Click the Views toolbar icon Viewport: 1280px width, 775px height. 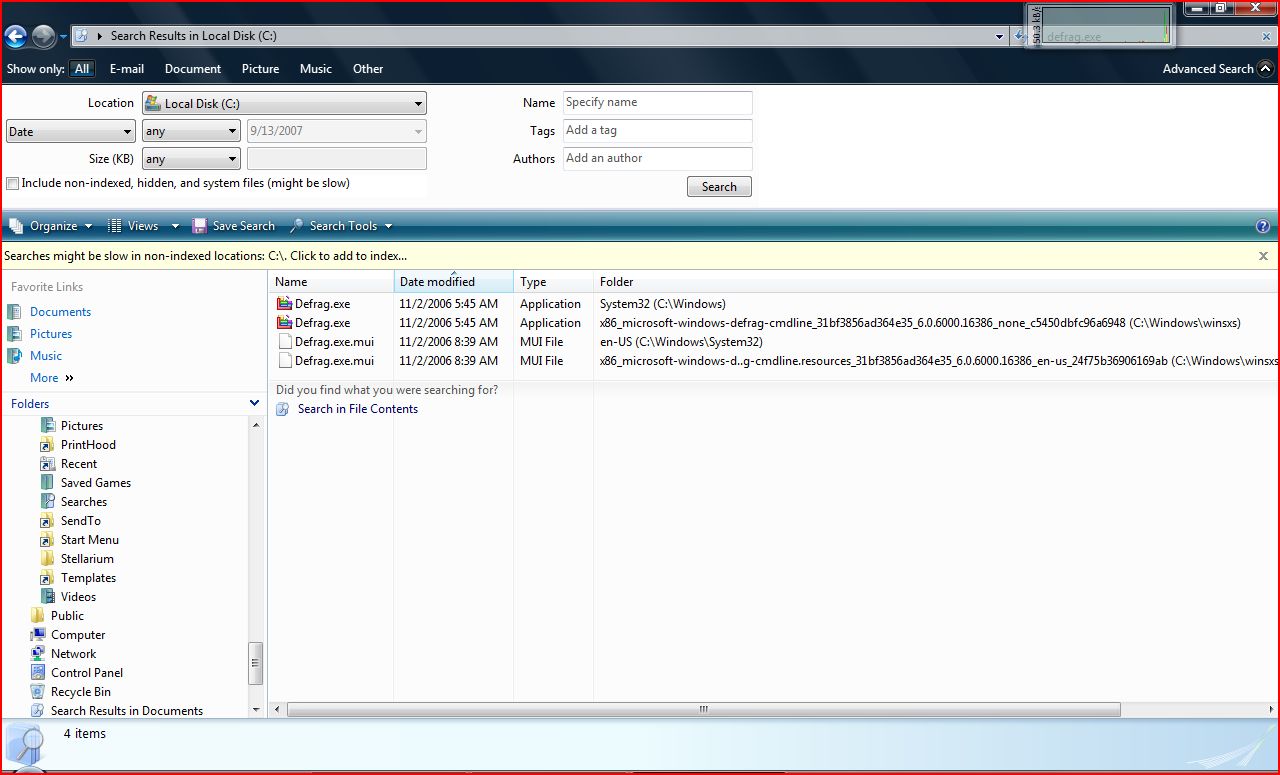115,226
